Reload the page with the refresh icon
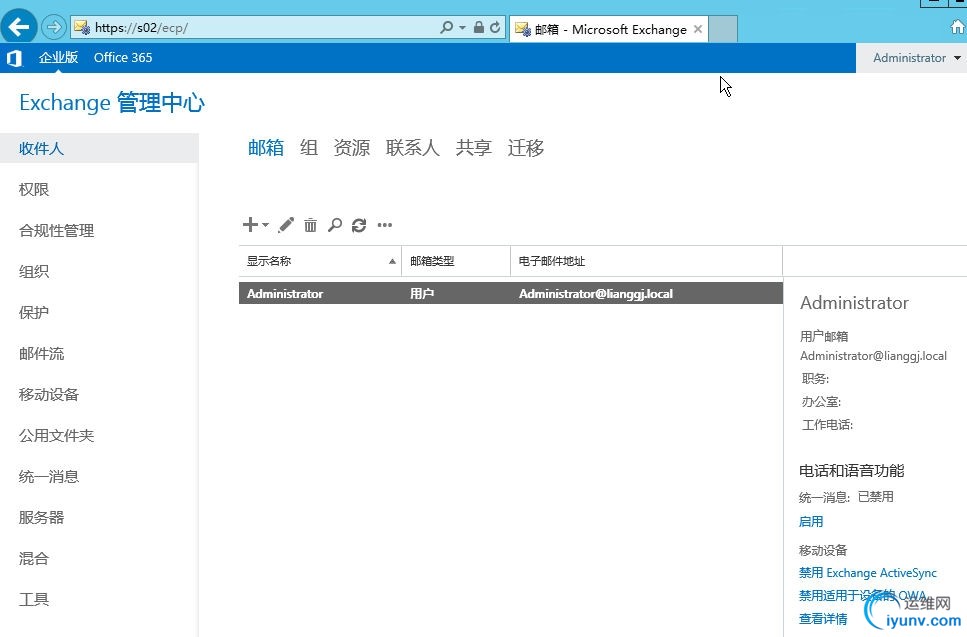 pyautogui.click(x=495, y=27)
